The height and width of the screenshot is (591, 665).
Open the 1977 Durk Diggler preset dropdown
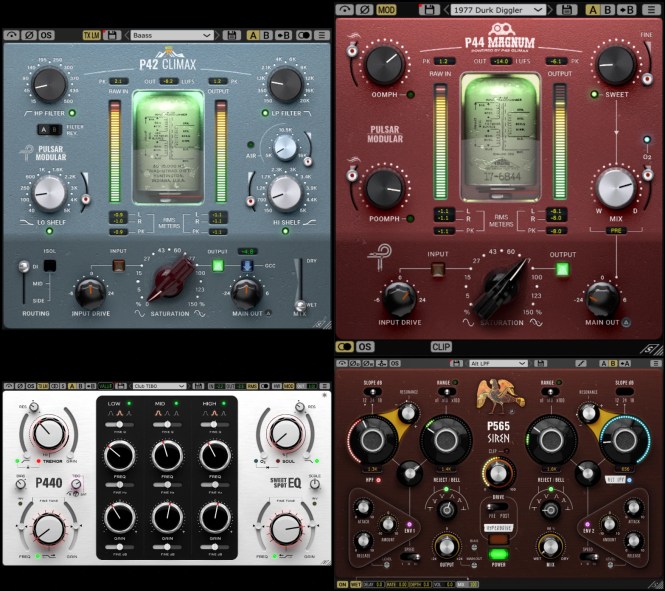click(498, 10)
